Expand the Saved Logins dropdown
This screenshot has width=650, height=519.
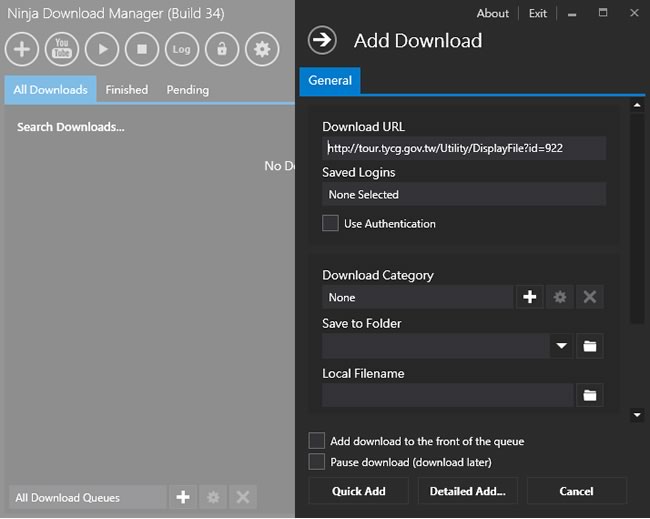point(464,194)
